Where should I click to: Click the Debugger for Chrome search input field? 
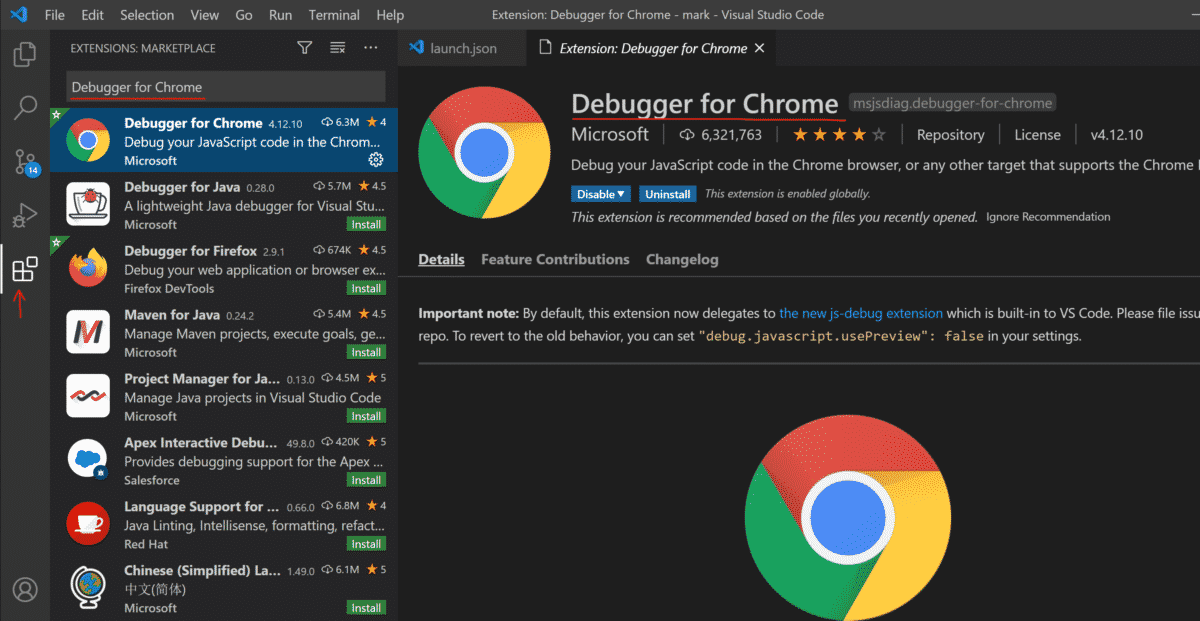224,86
